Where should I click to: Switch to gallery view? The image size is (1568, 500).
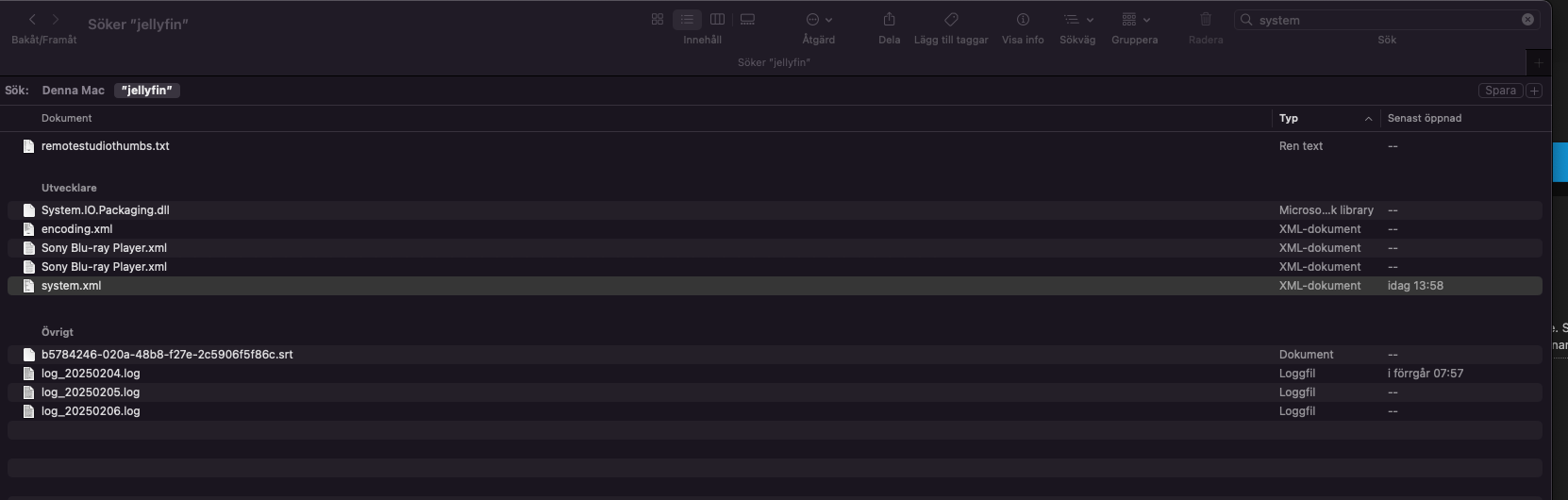point(747,19)
